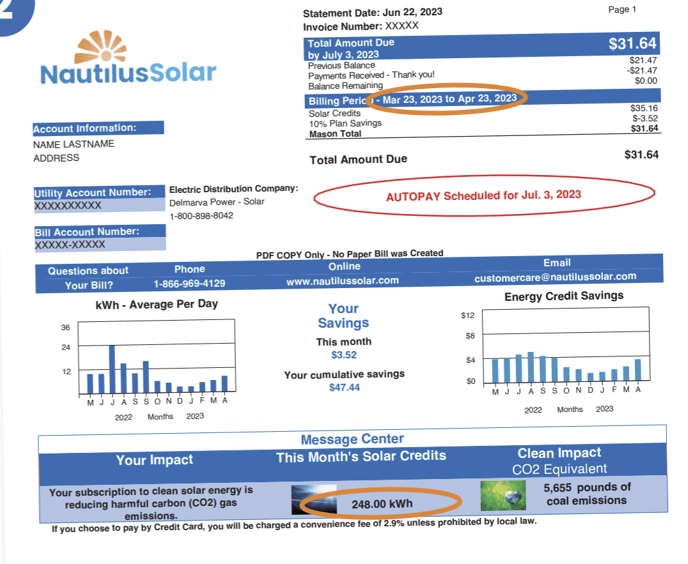Click the Delmarva Power 1-800-898-8042 number
This screenshot has width=688, height=564.
[x=201, y=216]
